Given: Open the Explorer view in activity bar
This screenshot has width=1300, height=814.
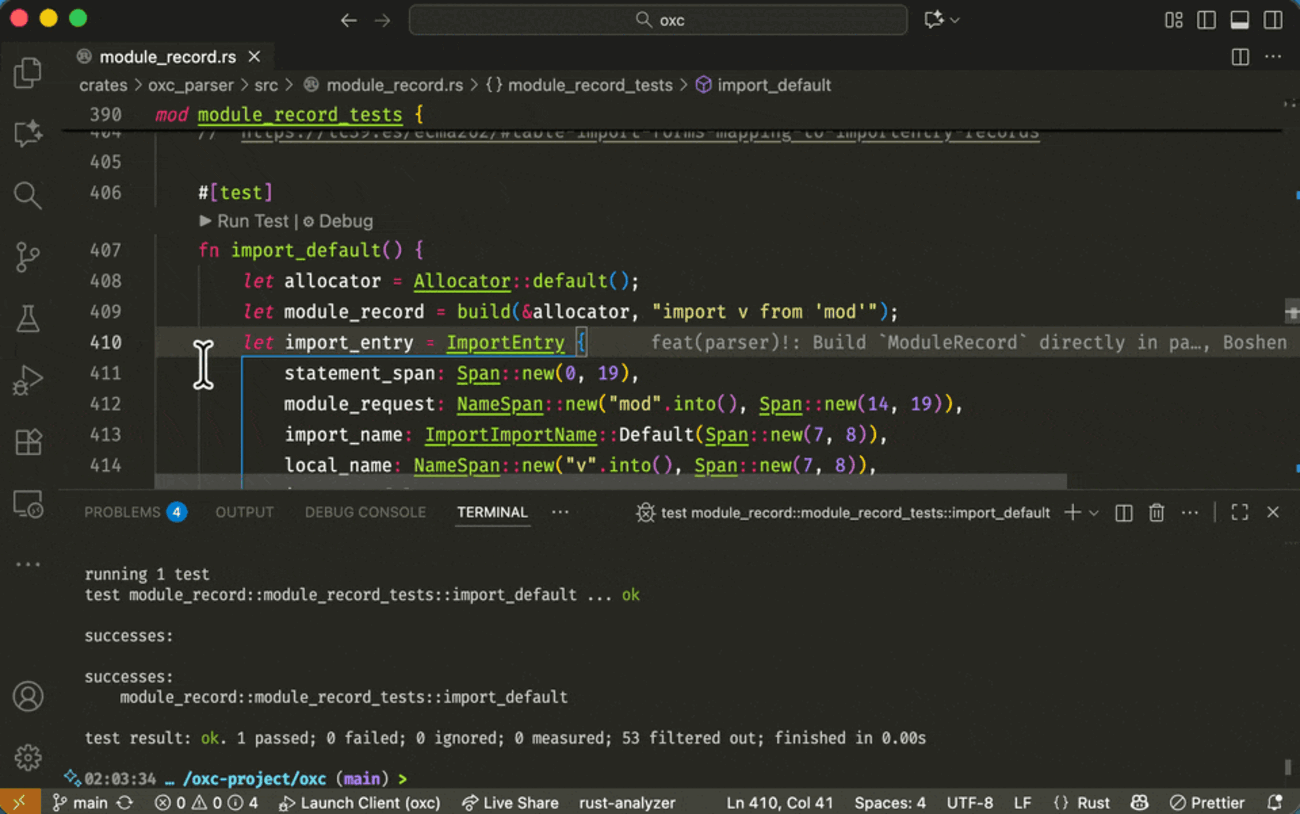Looking at the screenshot, I should tap(28, 73).
